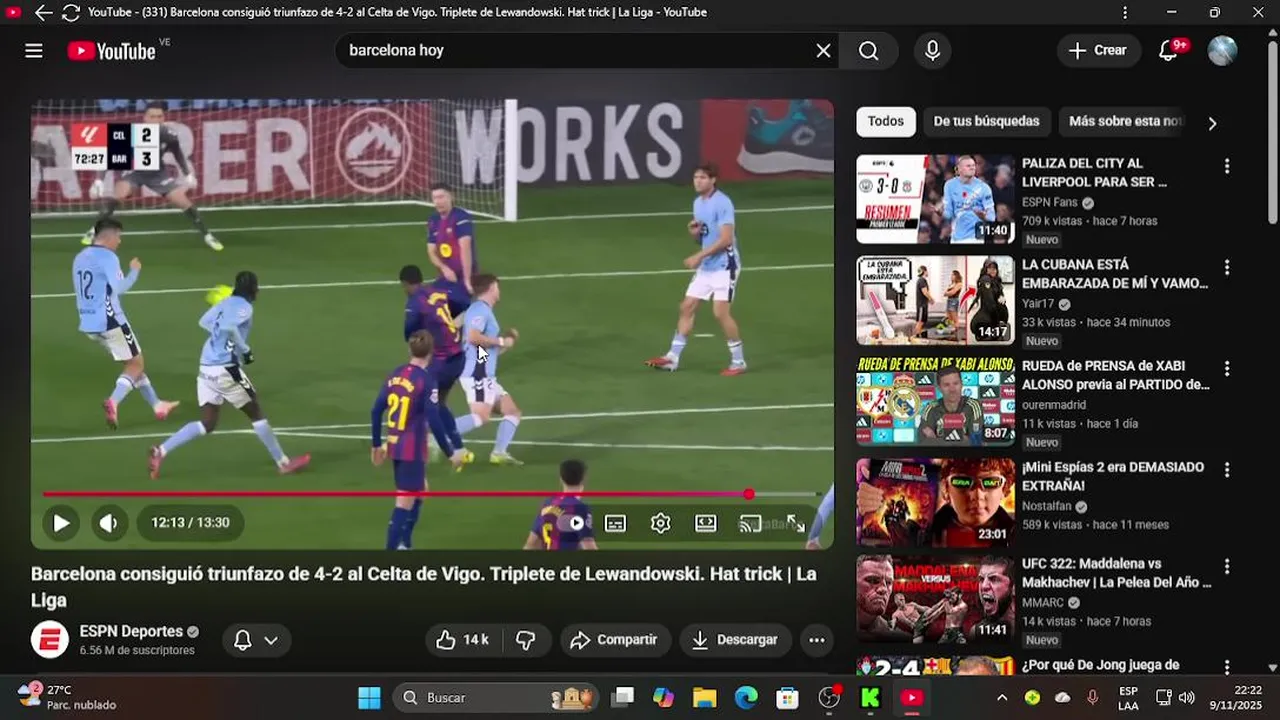Click the 12:13 / 13:30 time display
Screen dimensions: 1280x720
190,522
